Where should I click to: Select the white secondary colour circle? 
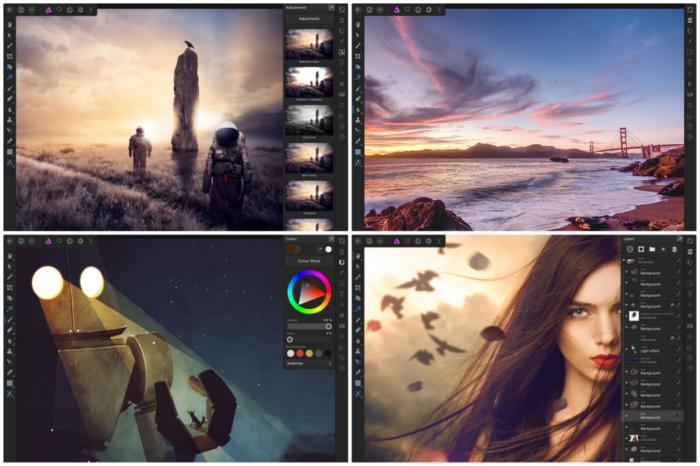[x=329, y=250]
